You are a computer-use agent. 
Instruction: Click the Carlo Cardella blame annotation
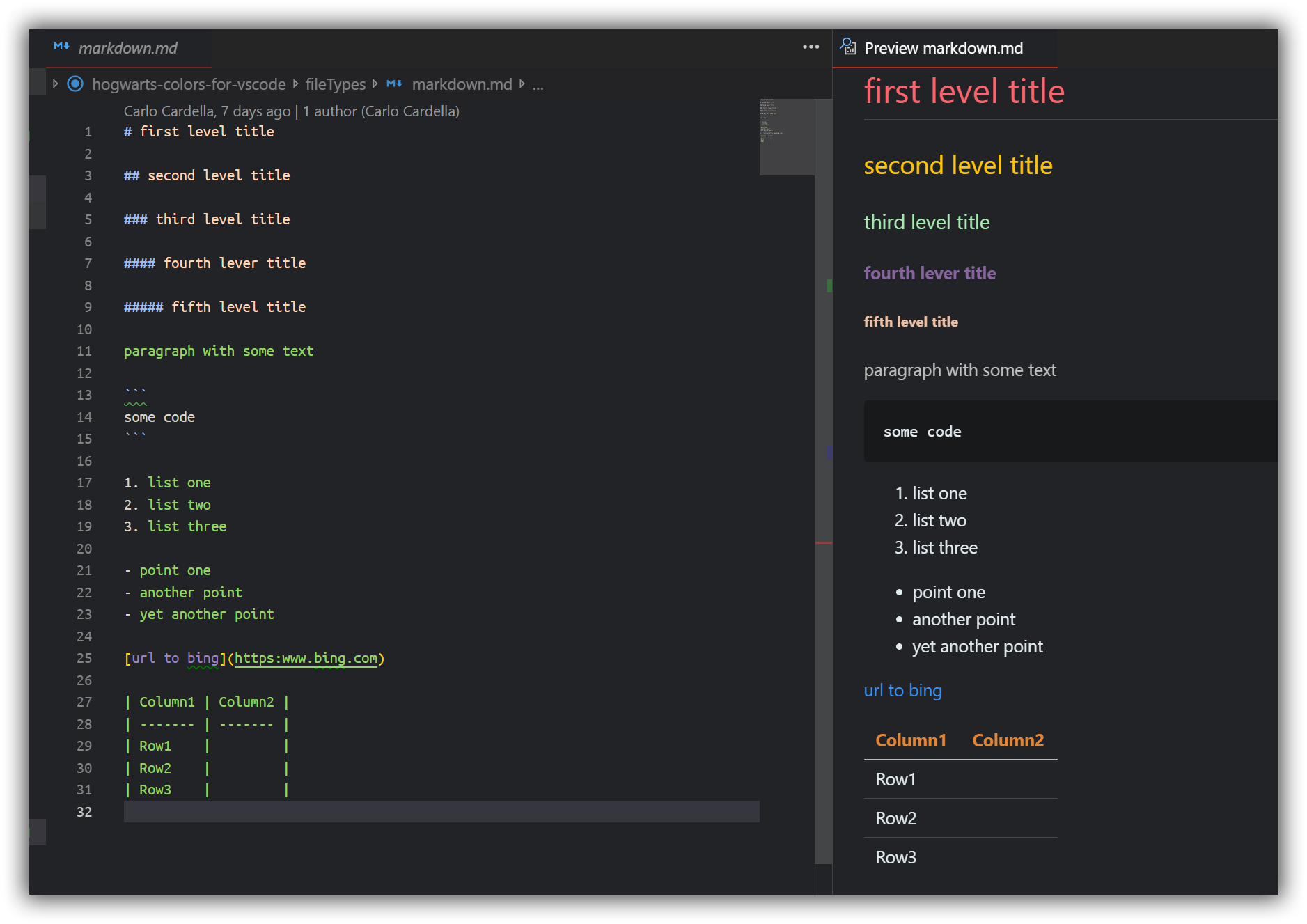(291, 111)
